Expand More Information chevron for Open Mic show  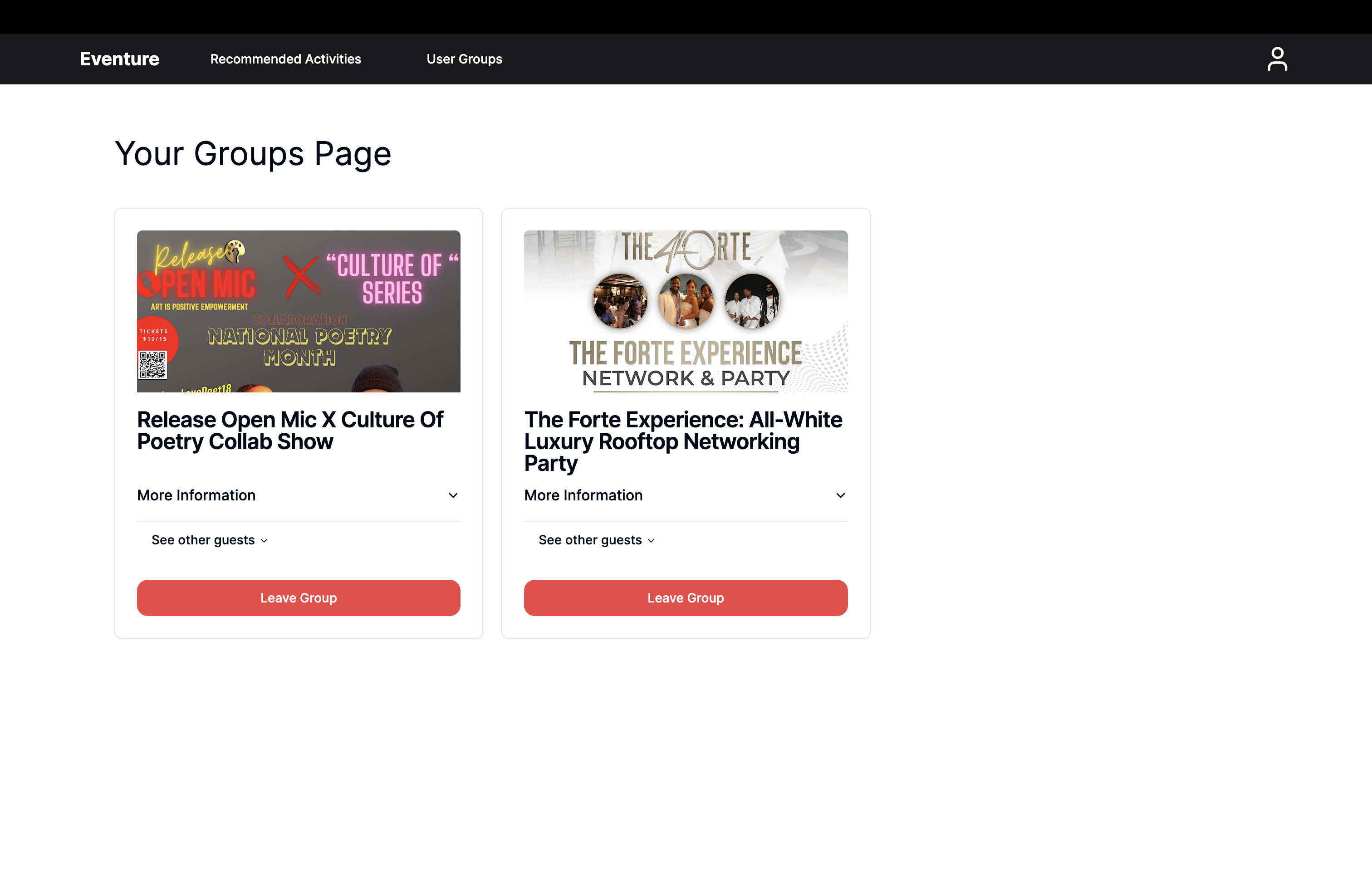pyautogui.click(x=453, y=496)
